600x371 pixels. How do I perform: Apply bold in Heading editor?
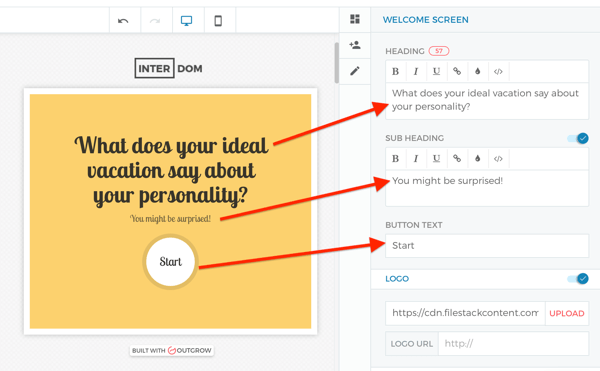(x=396, y=72)
